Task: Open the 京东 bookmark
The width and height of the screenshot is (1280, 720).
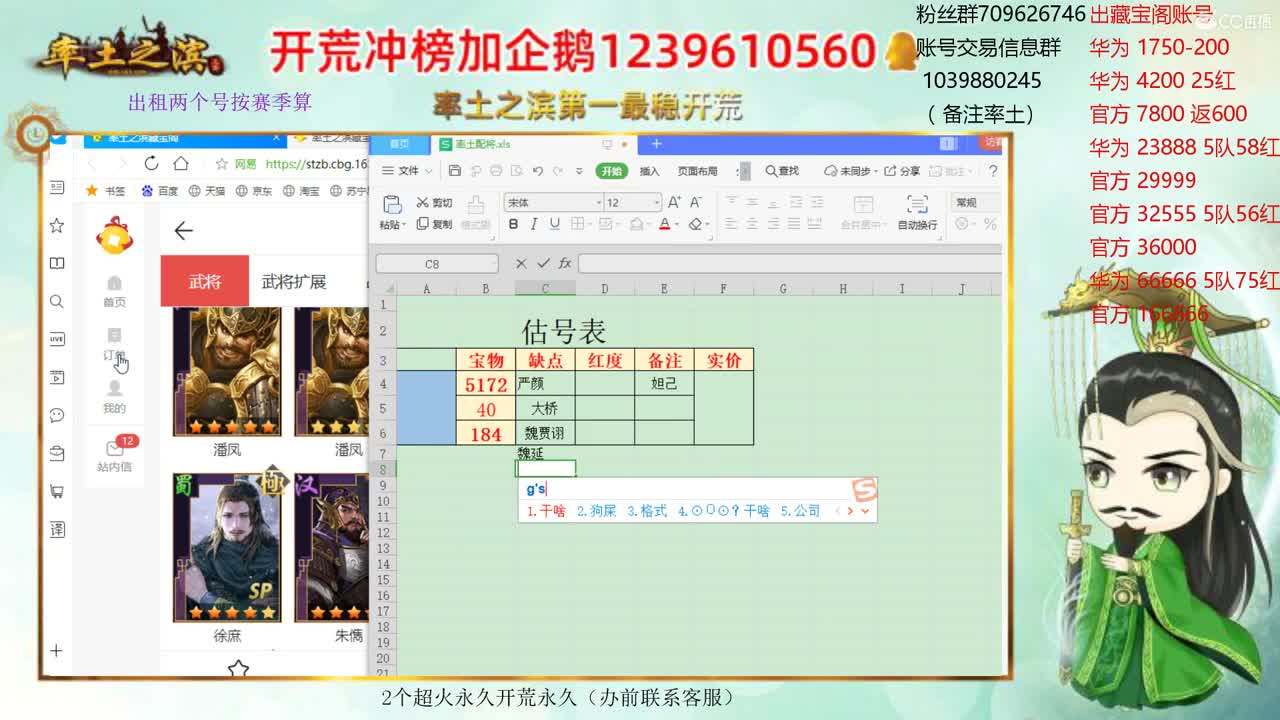Action: click(x=254, y=190)
